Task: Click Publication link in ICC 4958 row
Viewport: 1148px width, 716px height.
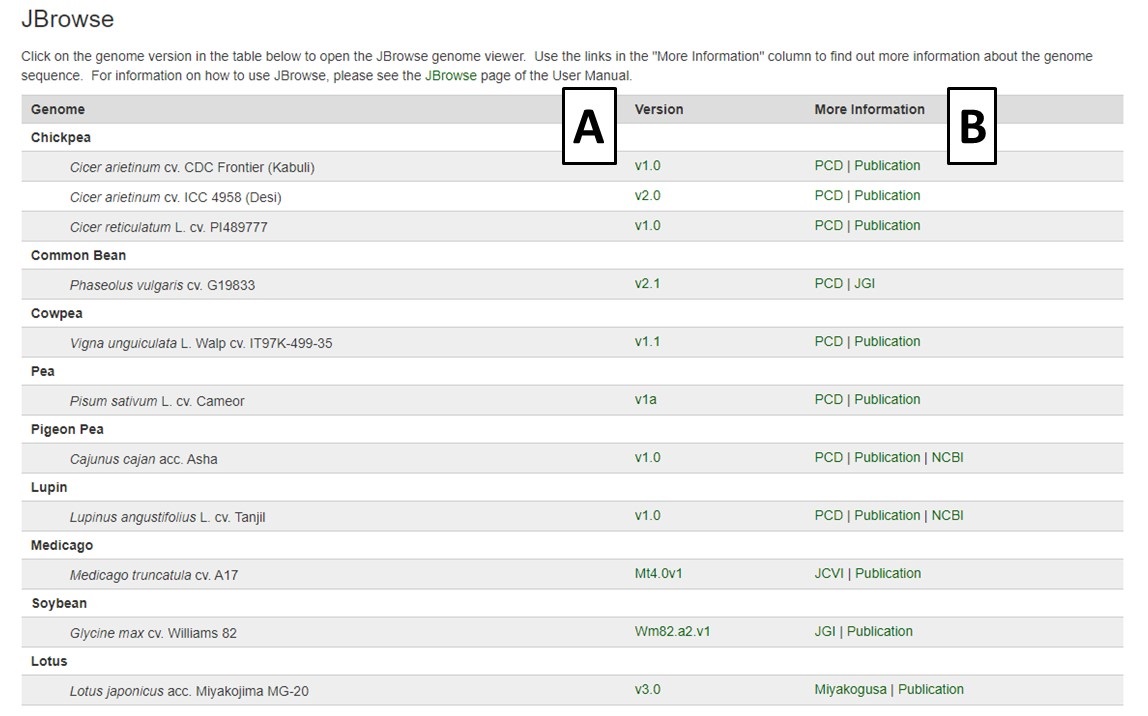Action: [887, 195]
